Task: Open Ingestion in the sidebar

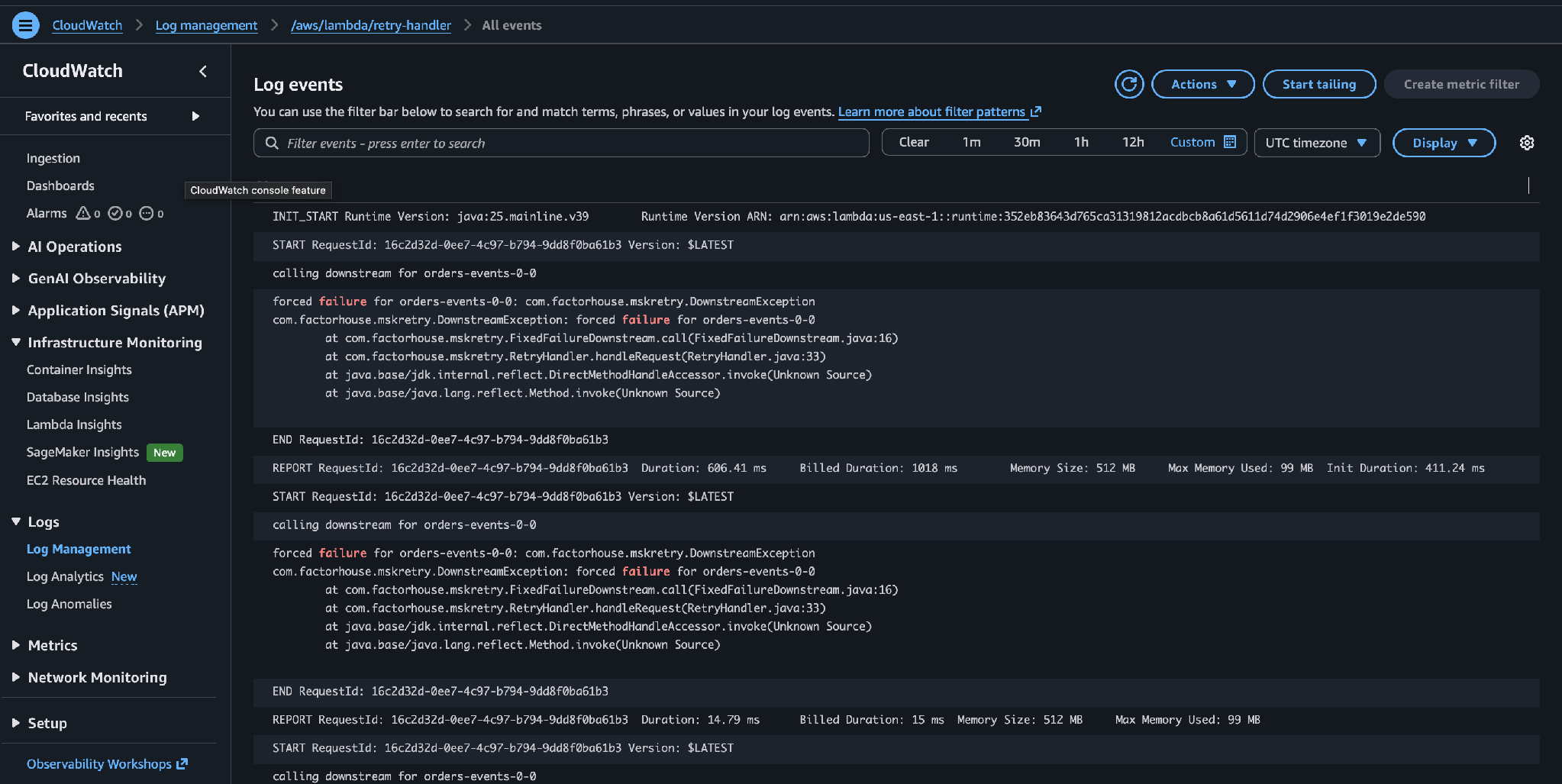Action: tap(53, 158)
